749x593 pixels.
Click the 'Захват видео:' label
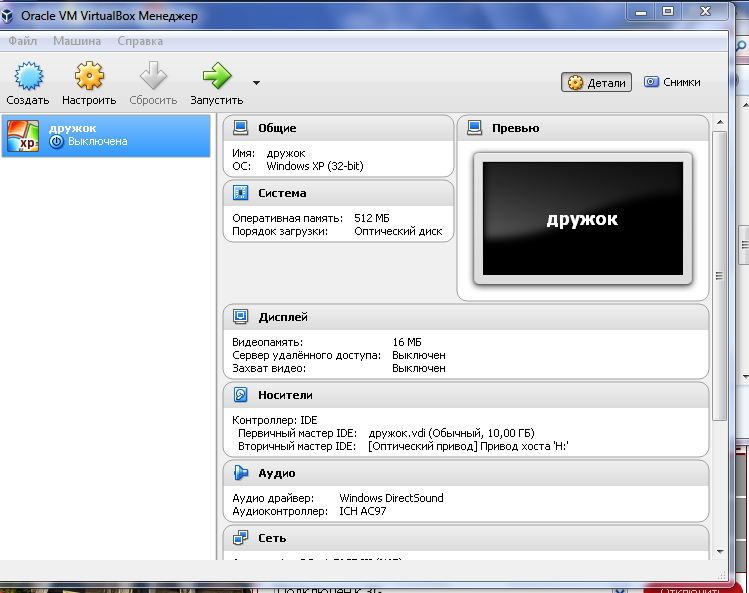(x=269, y=368)
